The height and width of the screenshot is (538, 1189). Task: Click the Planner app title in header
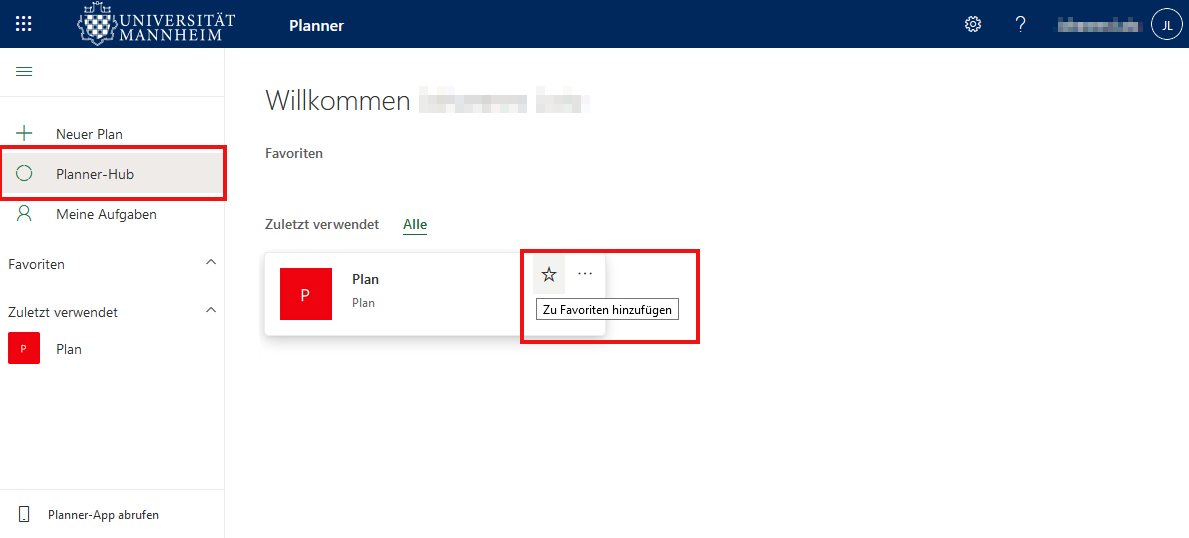pos(316,26)
